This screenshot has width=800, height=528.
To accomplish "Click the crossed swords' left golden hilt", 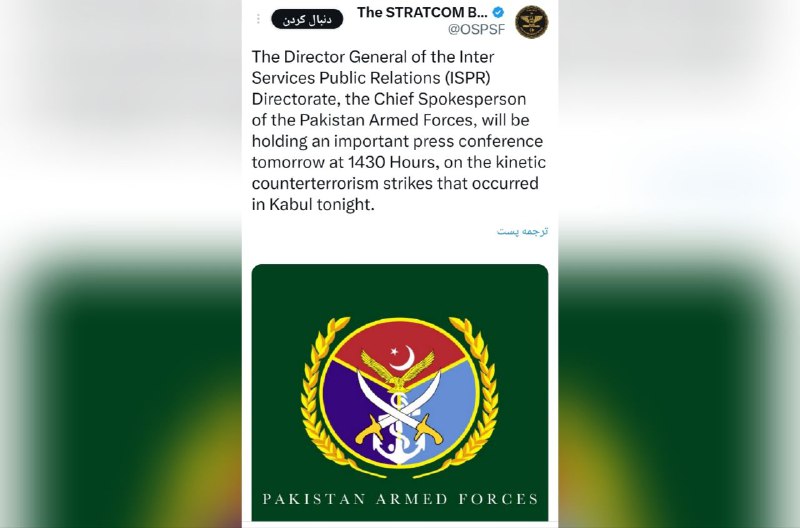I will (x=369, y=432).
